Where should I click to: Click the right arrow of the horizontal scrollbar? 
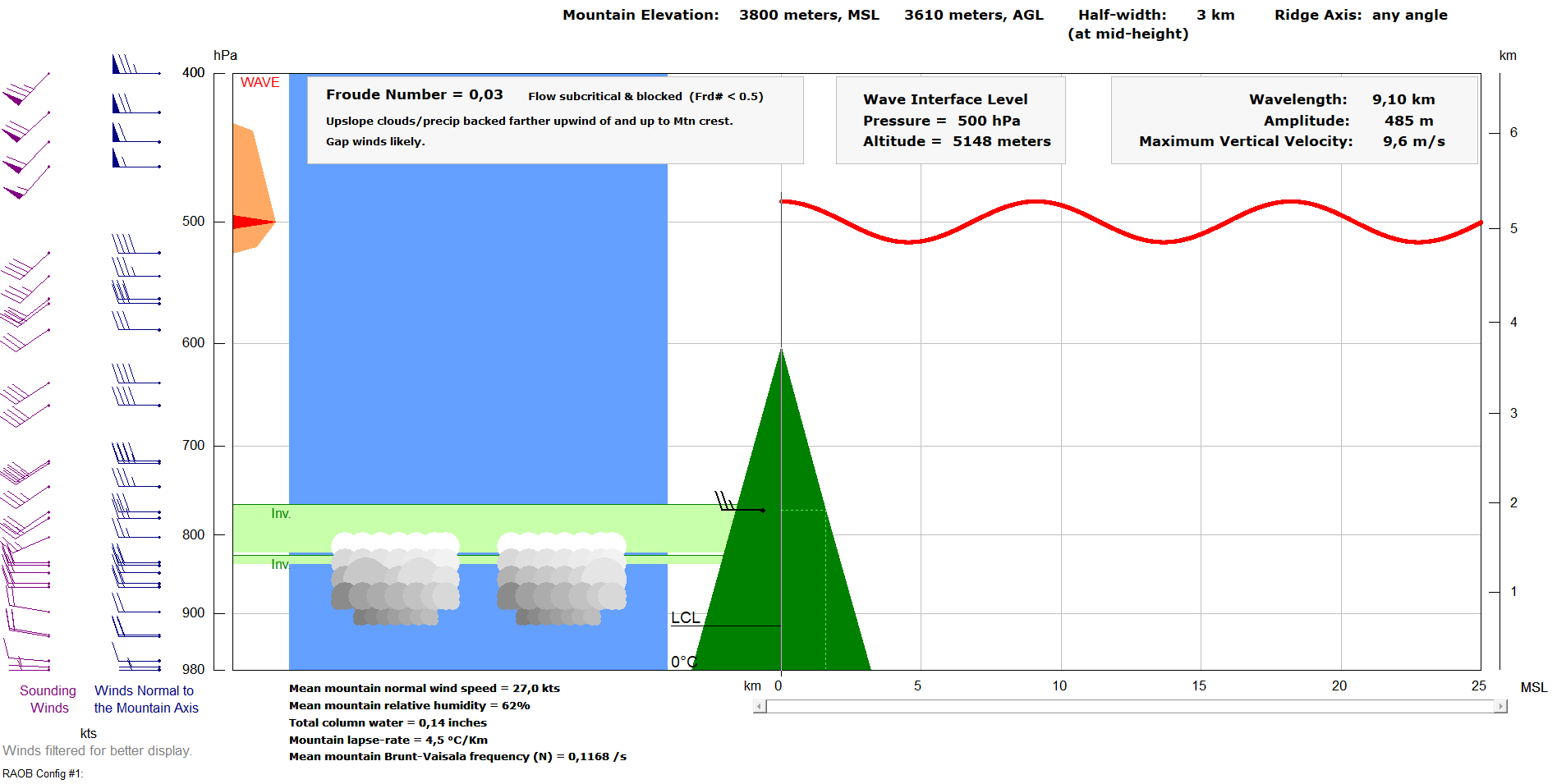1500,706
